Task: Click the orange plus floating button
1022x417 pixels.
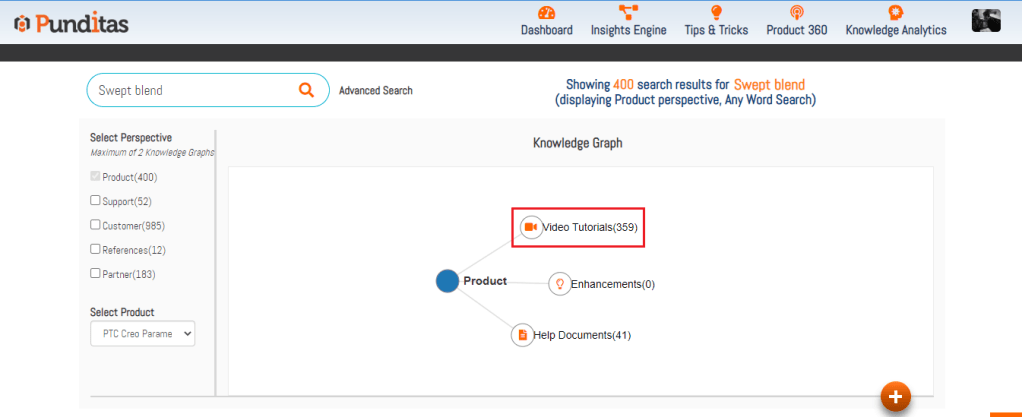Action: (895, 397)
